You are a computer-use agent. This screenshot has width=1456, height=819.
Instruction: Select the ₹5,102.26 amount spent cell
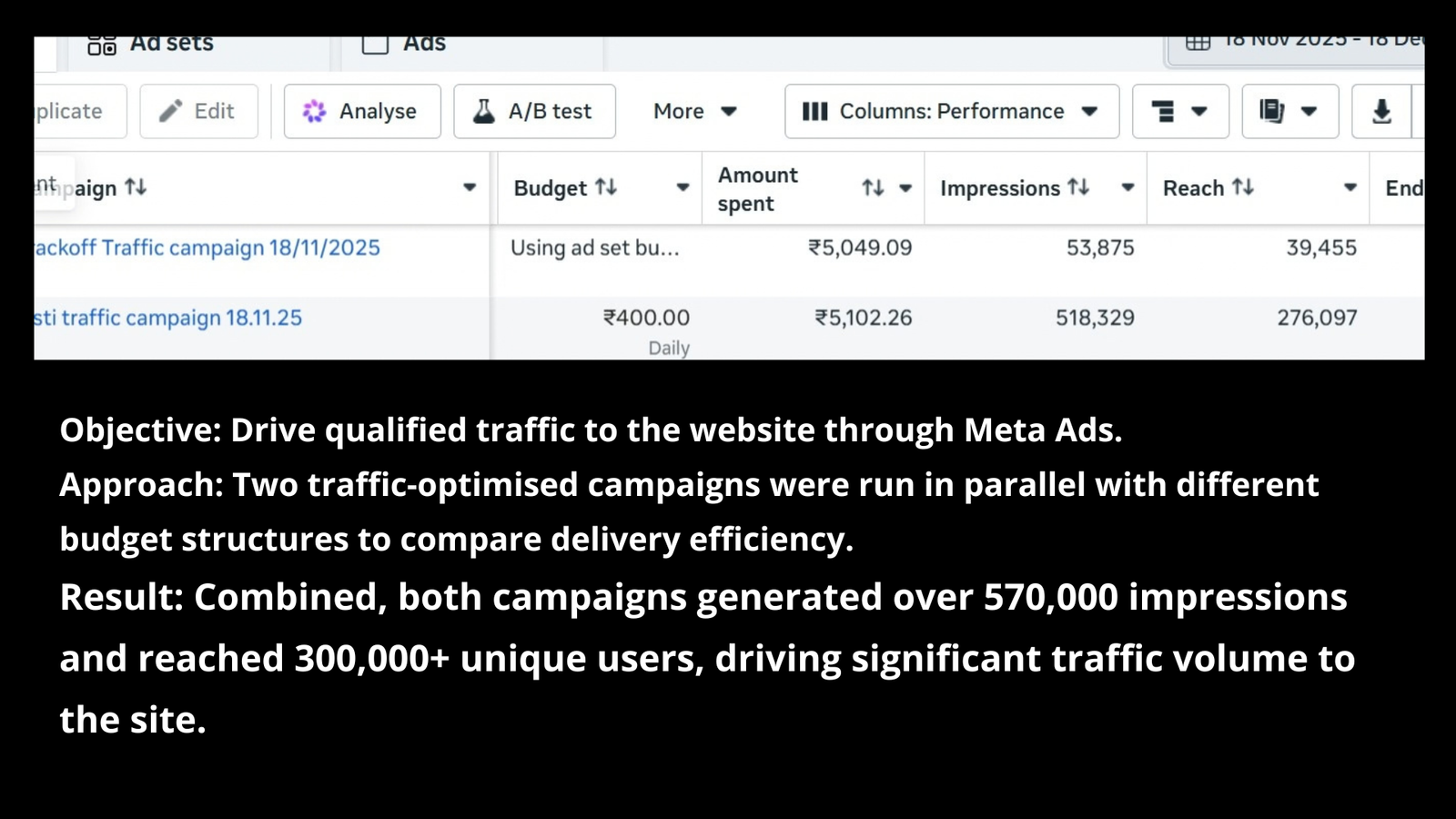[x=863, y=318]
